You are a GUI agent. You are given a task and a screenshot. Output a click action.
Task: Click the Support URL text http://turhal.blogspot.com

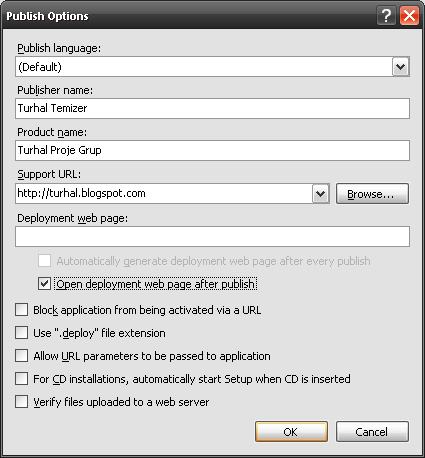[x=82, y=193]
